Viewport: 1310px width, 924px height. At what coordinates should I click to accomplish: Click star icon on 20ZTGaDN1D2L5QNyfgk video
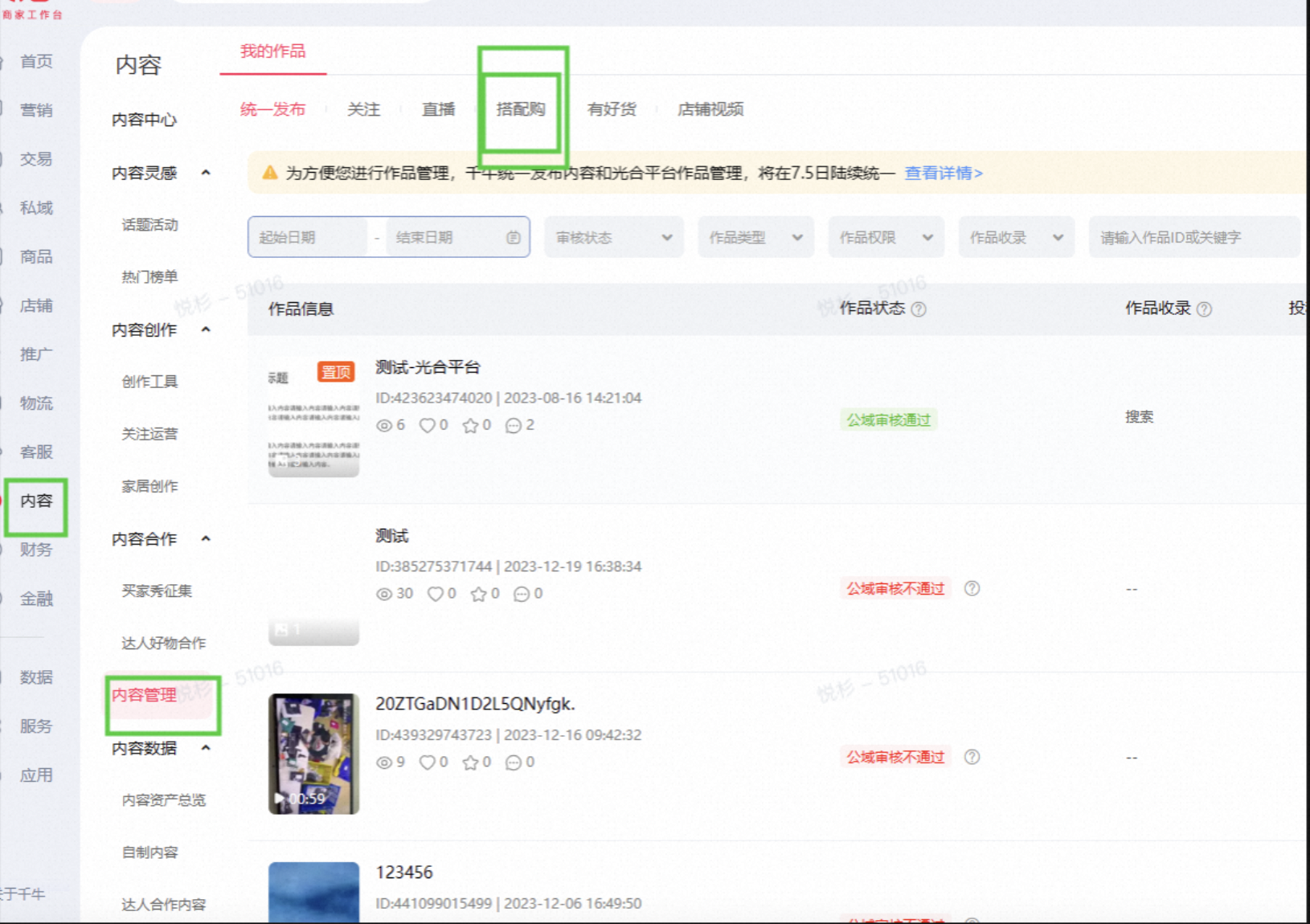point(470,763)
